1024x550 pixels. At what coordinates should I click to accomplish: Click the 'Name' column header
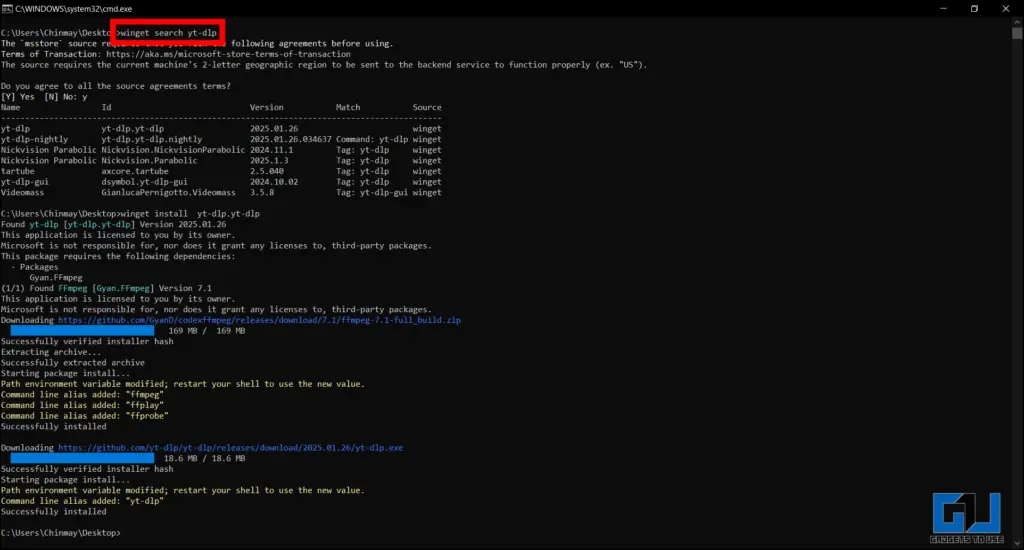(x=10, y=107)
